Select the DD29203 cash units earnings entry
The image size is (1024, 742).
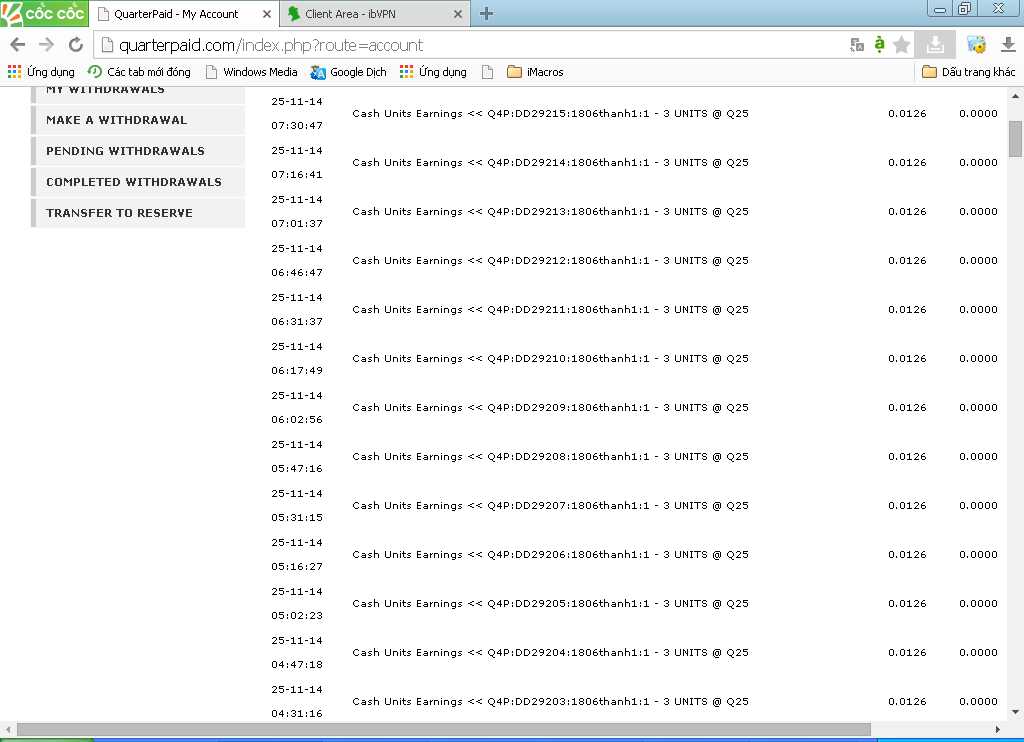pyautogui.click(x=550, y=702)
